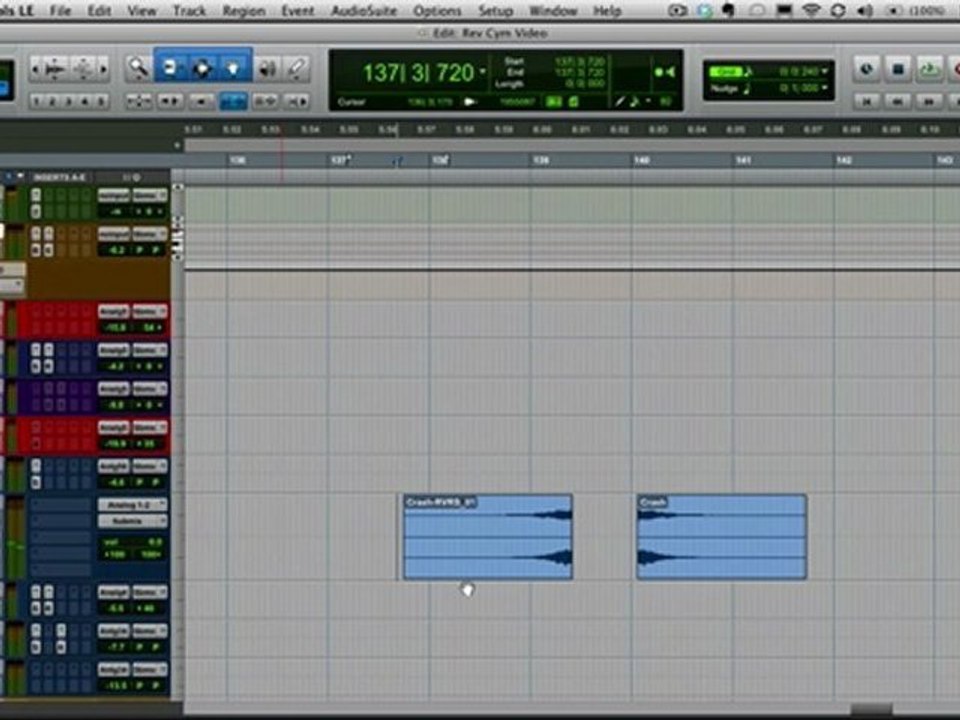Screen dimensions: 960x720
Task: Select the Scrubber speaker tool
Action: (x=267, y=69)
